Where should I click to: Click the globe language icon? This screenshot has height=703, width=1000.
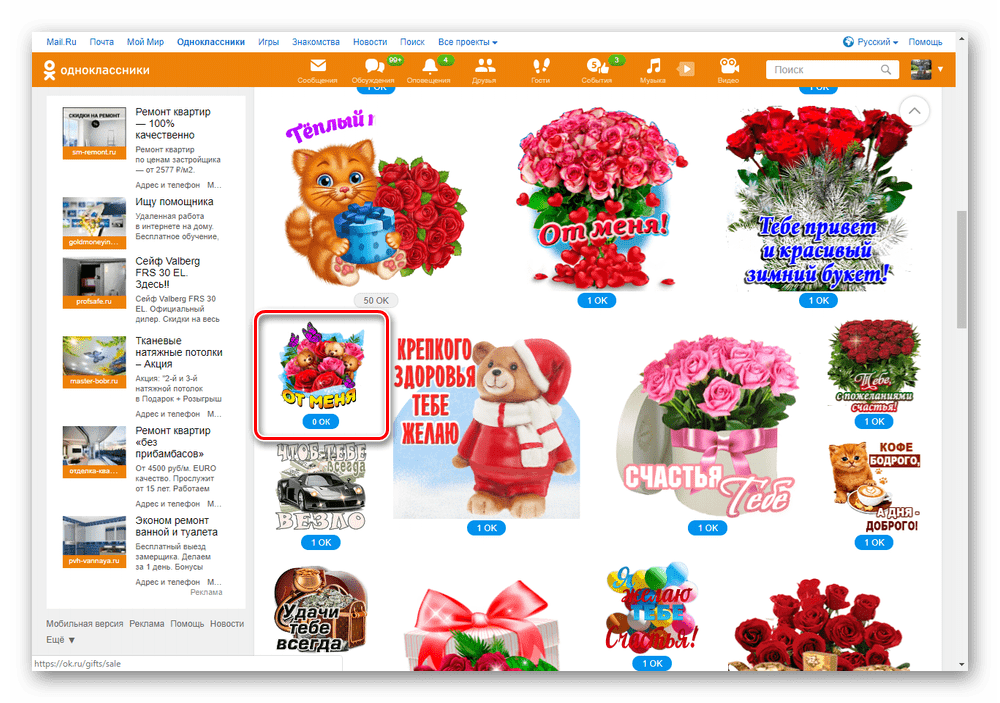point(848,41)
